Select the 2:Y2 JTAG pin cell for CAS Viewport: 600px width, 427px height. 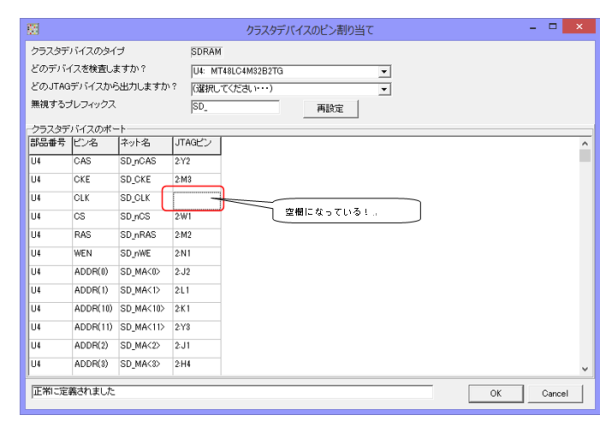(x=196, y=160)
